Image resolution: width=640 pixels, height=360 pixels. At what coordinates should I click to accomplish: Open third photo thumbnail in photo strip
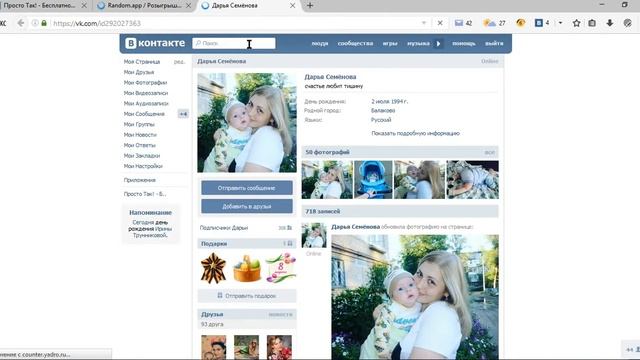click(419, 180)
